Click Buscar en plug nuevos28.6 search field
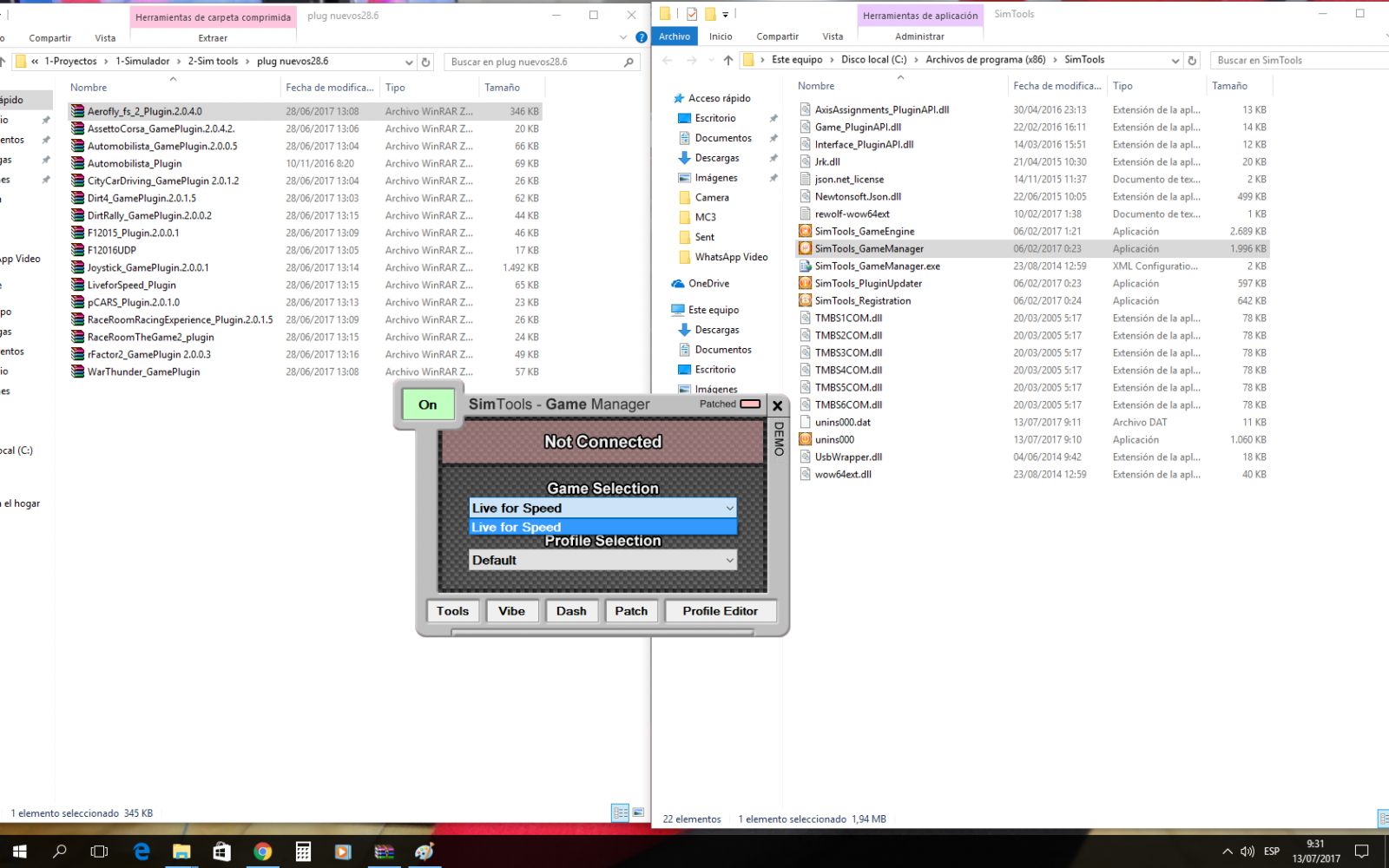 (543, 62)
